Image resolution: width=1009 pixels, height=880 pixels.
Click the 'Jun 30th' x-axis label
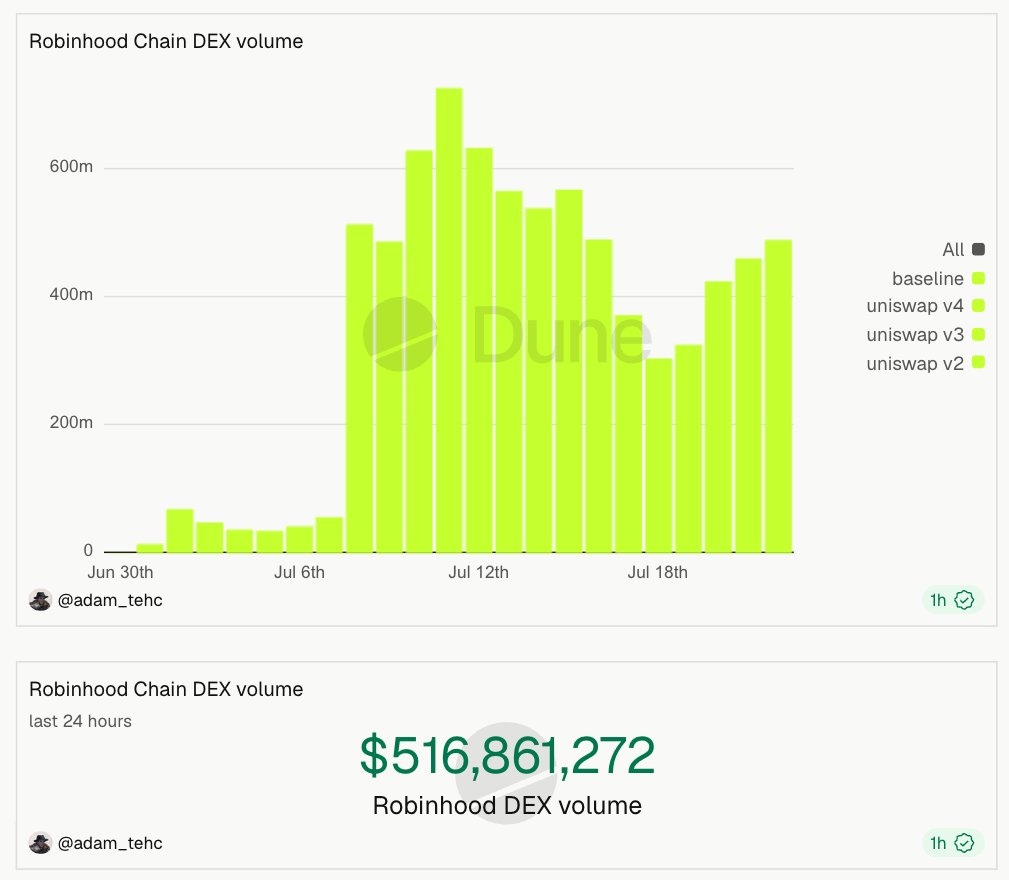(120, 572)
